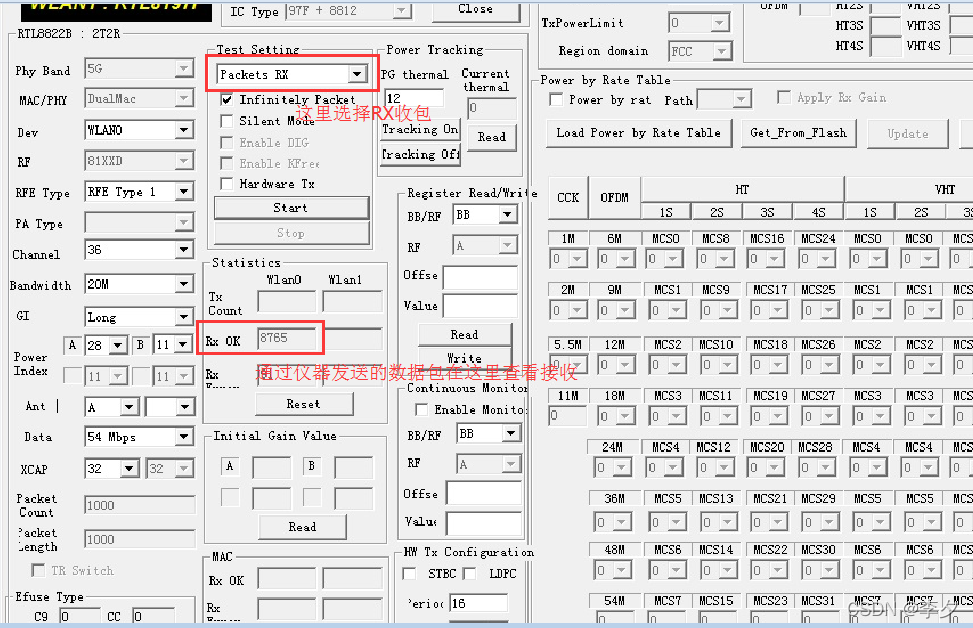The width and height of the screenshot is (973, 628).
Task: Open Register Read/Write BB/RF dropdown
Action: coord(507,215)
